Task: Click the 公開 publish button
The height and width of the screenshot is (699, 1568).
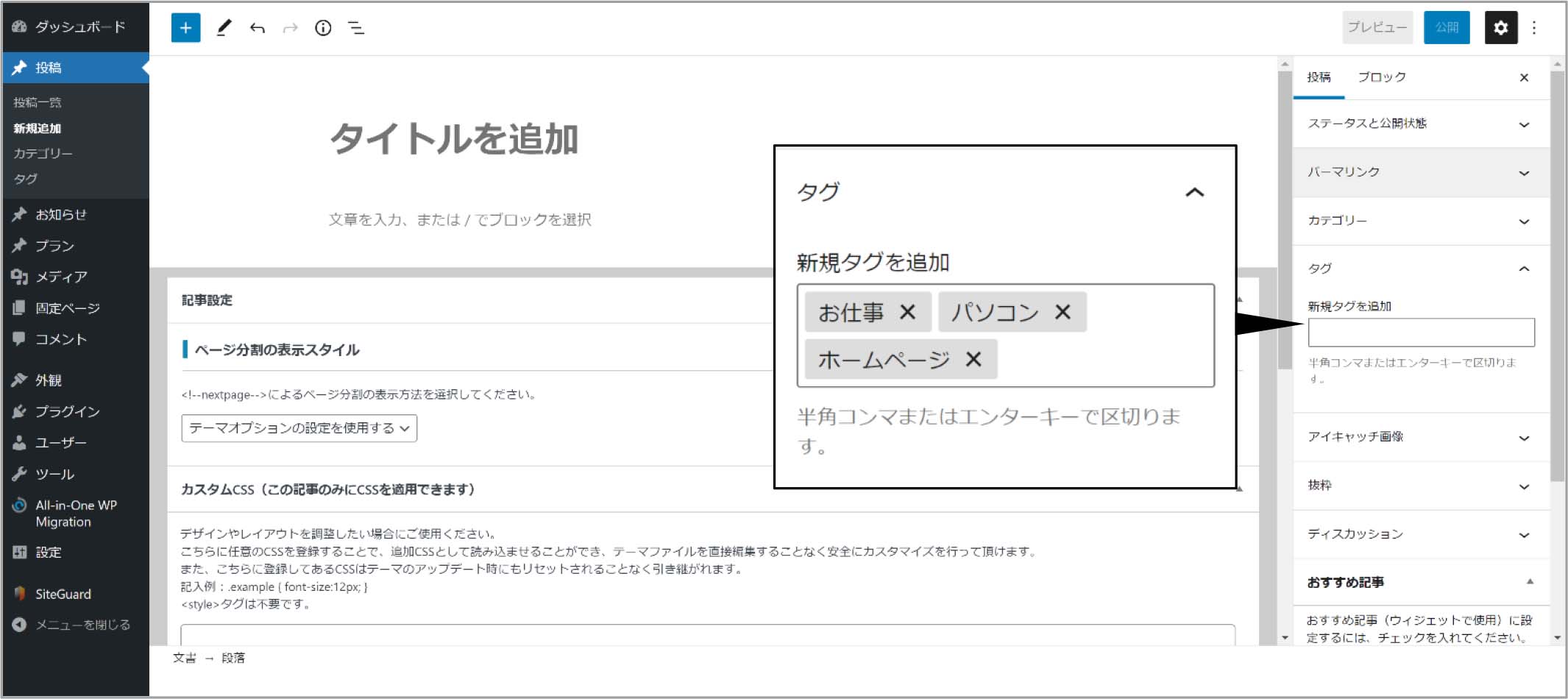Action: click(1446, 28)
